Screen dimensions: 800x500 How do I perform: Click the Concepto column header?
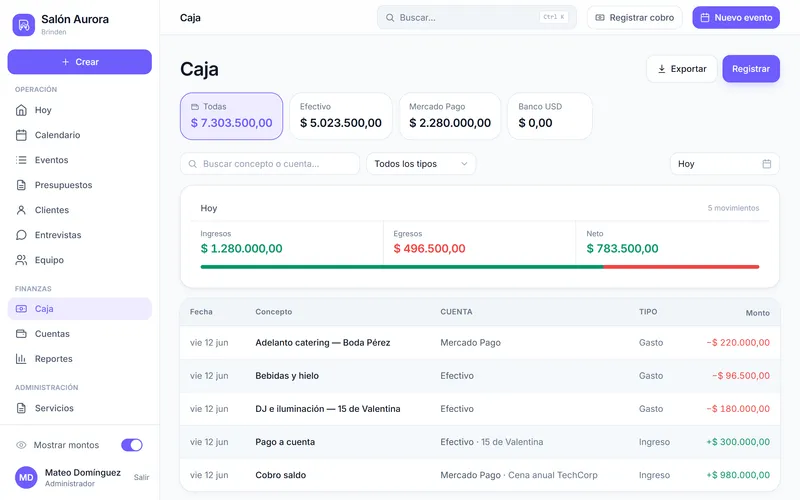pyautogui.click(x=273, y=312)
